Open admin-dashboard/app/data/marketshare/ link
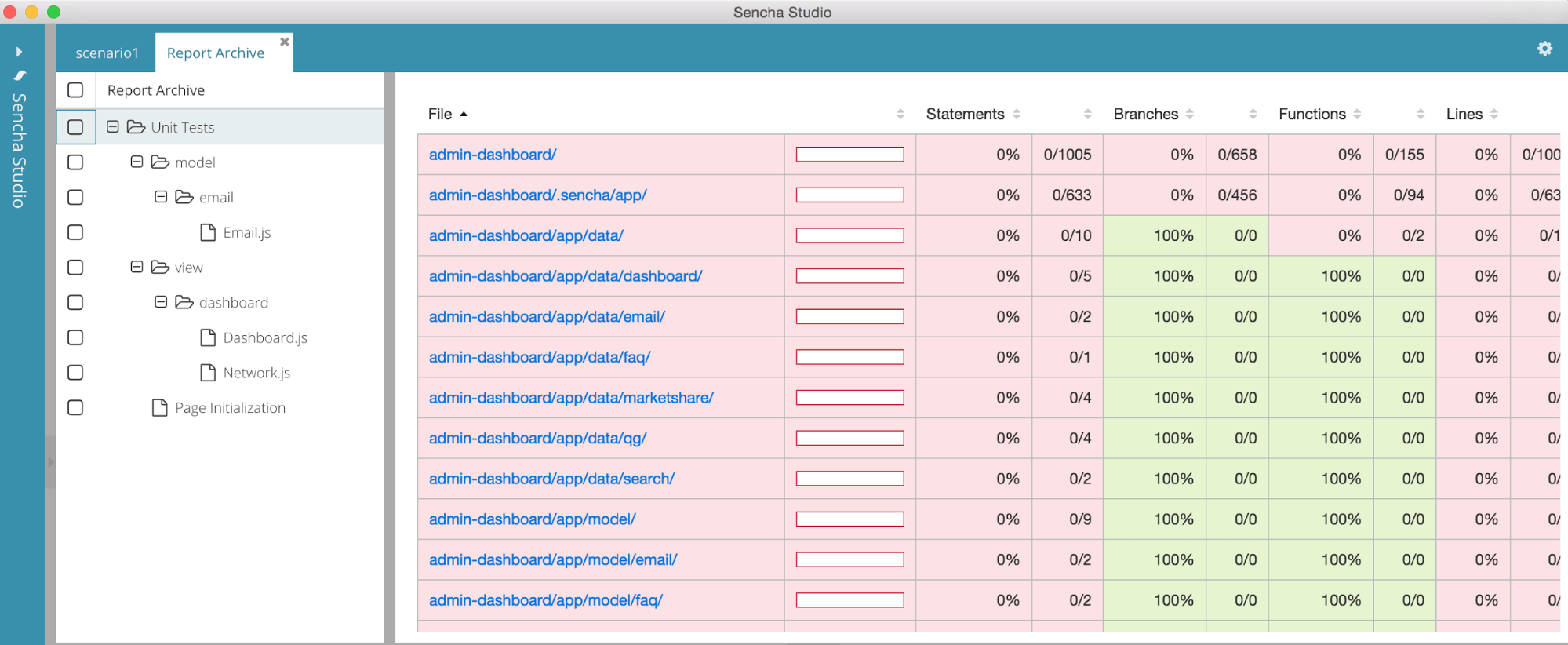The image size is (1568, 645). tap(571, 398)
